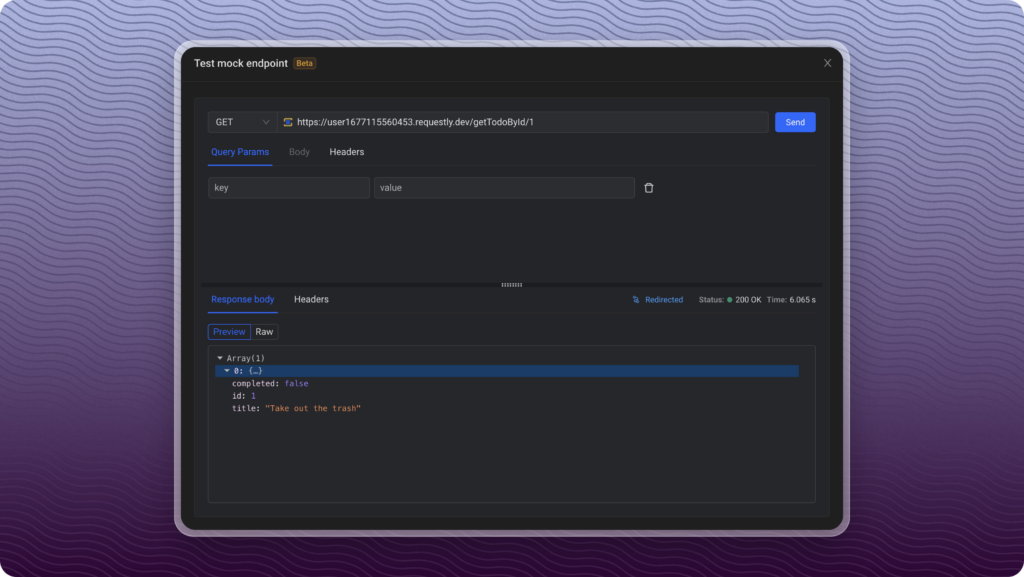Image resolution: width=1024 pixels, height=577 pixels.
Task: Select the Preview view toggle
Action: click(229, 332)
